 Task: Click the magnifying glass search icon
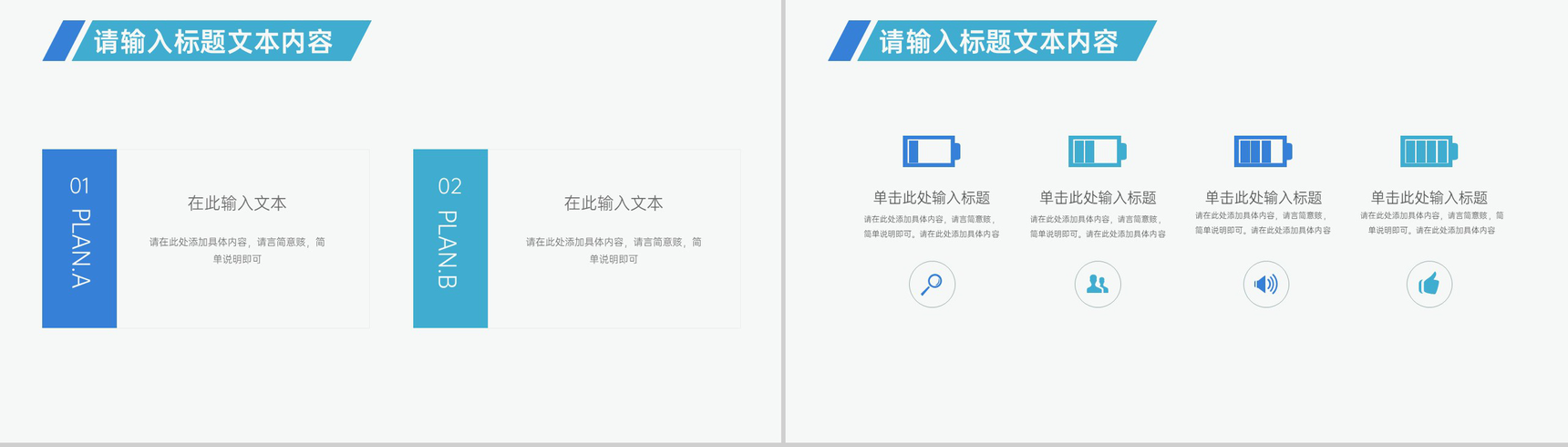coord(932,285)
